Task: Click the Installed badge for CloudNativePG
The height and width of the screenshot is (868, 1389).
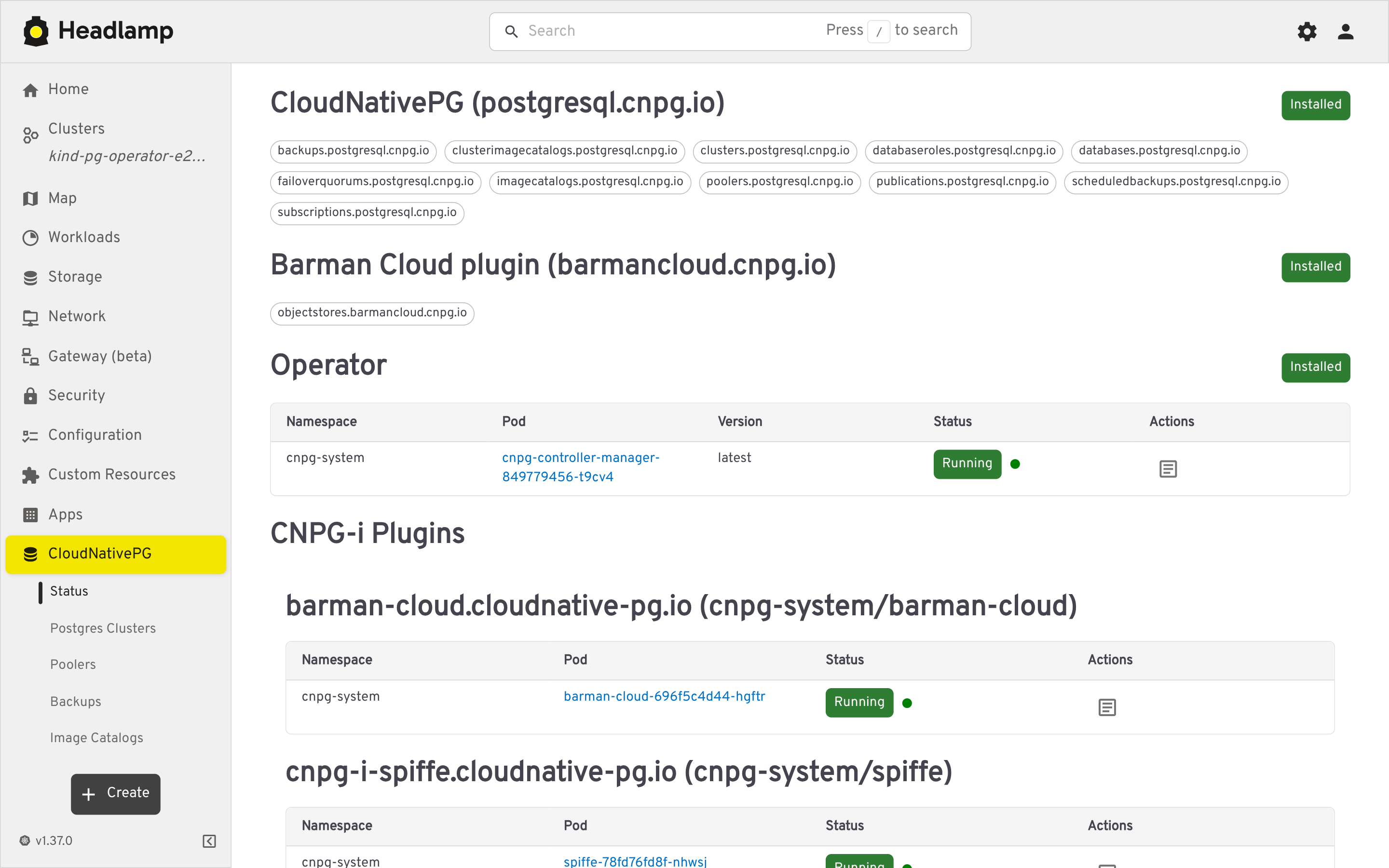Action: point(1316,105)
